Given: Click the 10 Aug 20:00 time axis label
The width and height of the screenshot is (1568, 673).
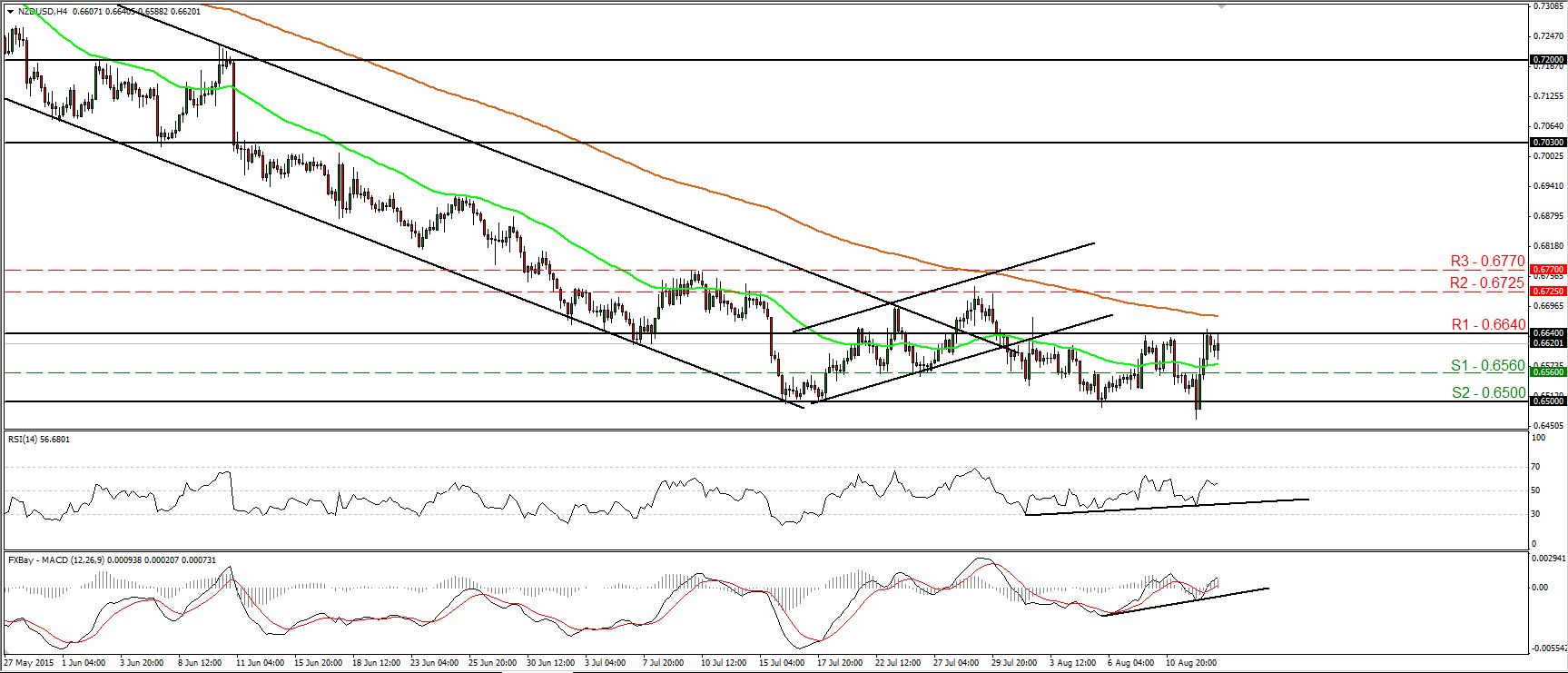Looking at the screenshot, I should 1191,663.
